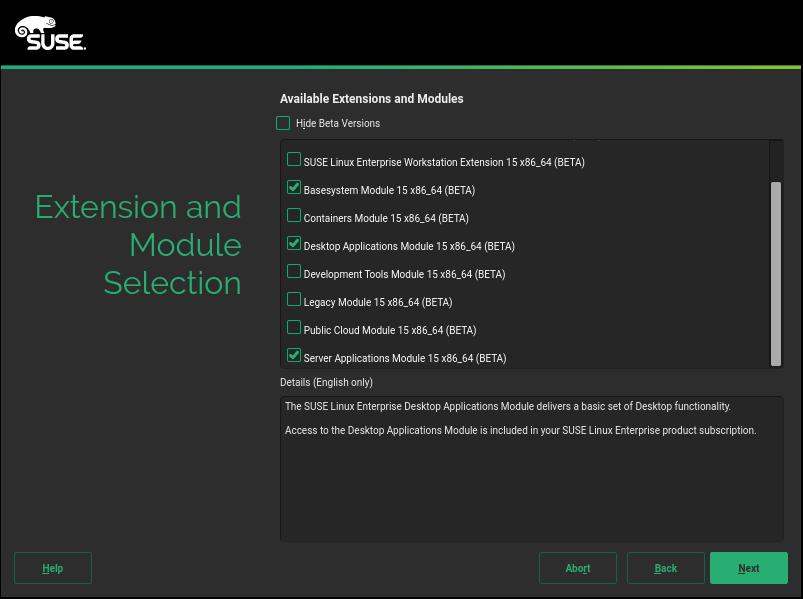The height and width of the screenshot is (599, 803).
Task: Click the Next button
Action: tap(749, 568)
